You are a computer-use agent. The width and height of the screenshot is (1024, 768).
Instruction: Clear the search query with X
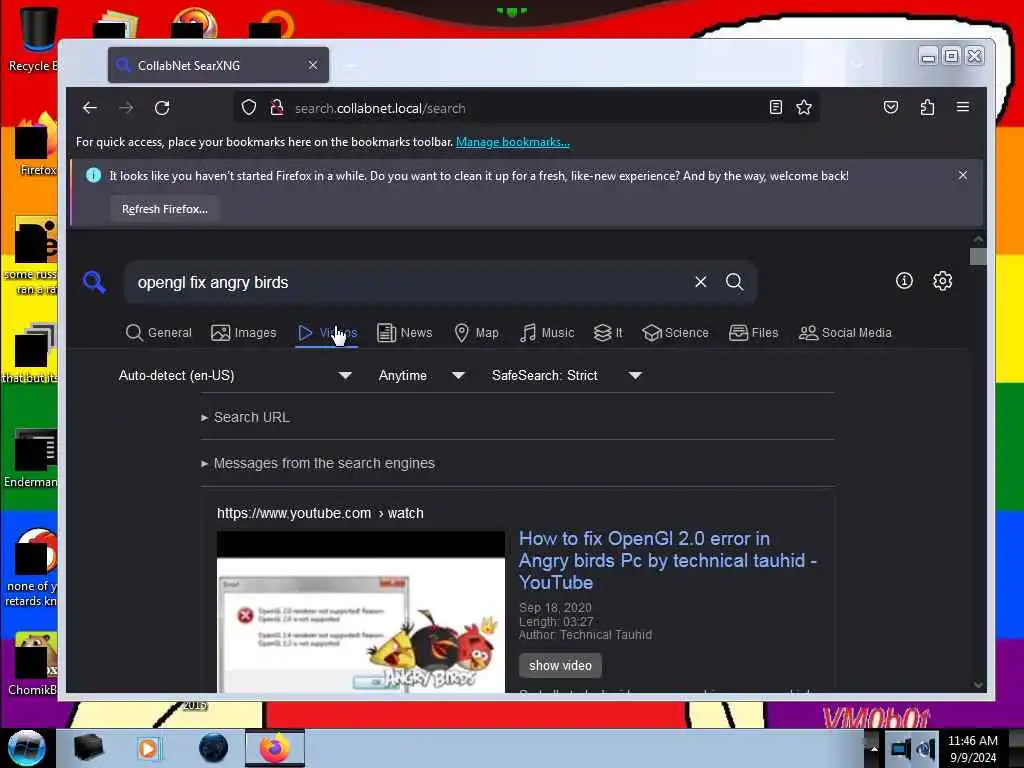[700, 281]
